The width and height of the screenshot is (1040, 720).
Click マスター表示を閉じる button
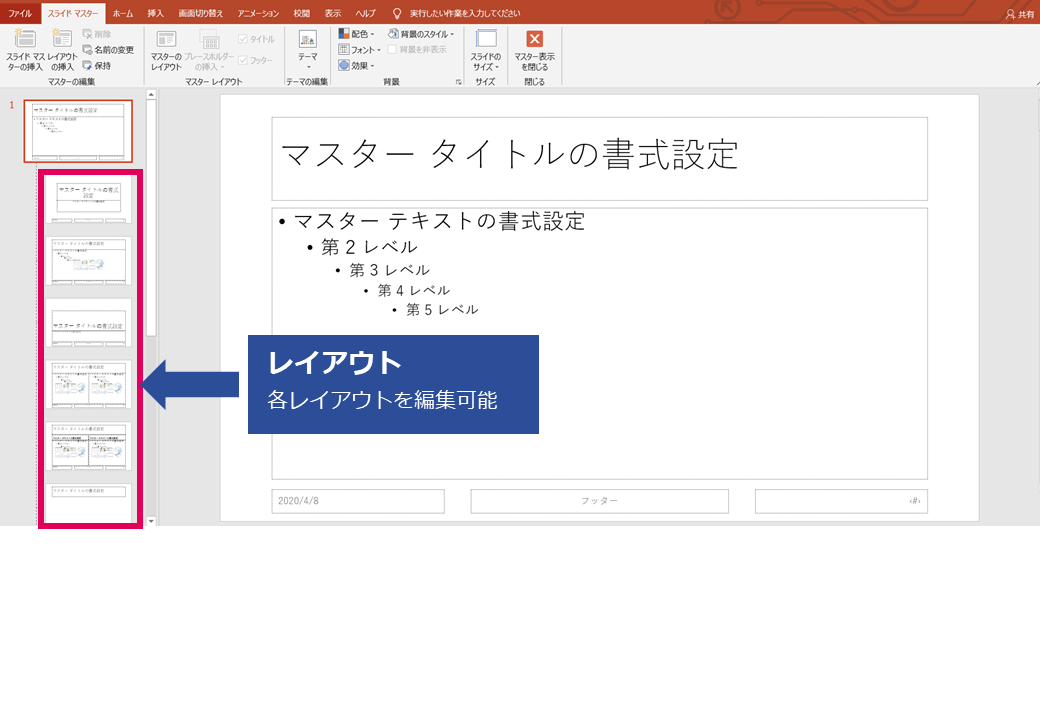(x=535, y=50)
